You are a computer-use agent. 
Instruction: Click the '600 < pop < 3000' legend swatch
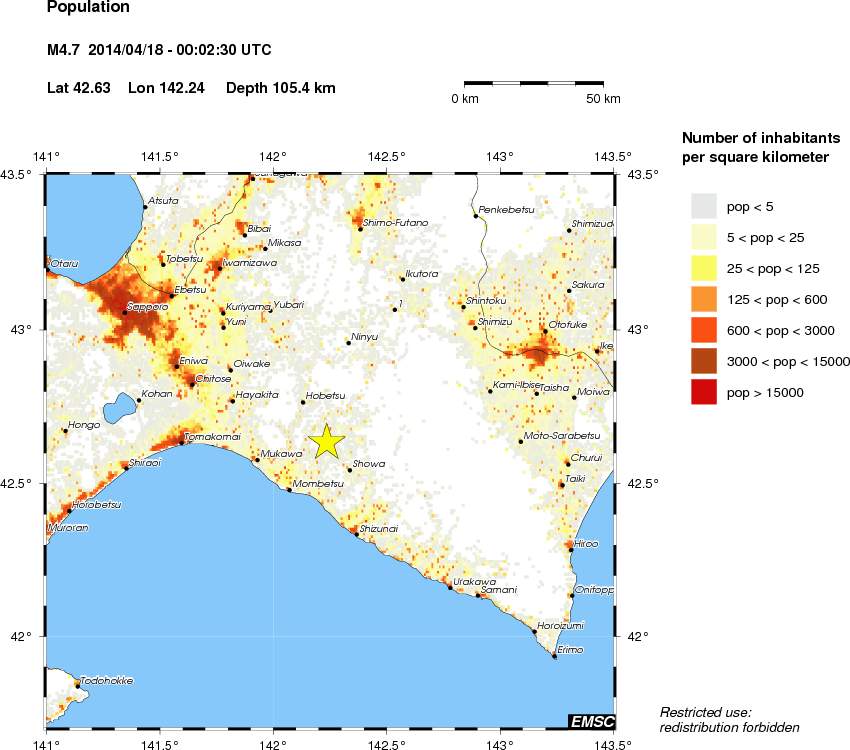point(705,330)
